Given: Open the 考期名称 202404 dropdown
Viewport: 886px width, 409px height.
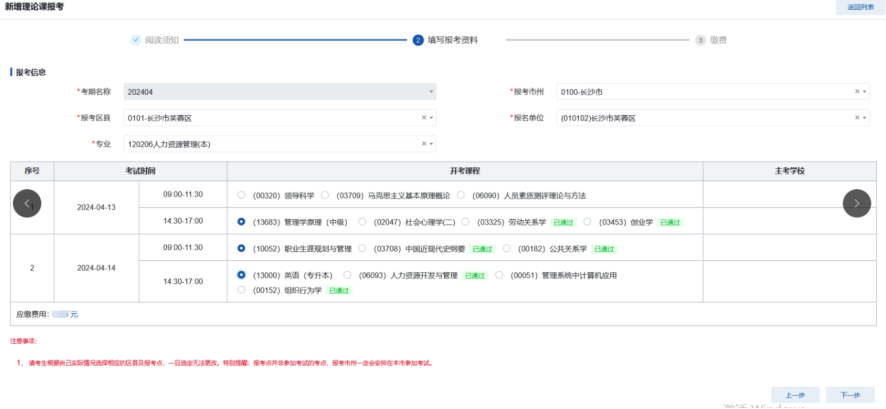Looking at the screenshot, I should [280, 92].
